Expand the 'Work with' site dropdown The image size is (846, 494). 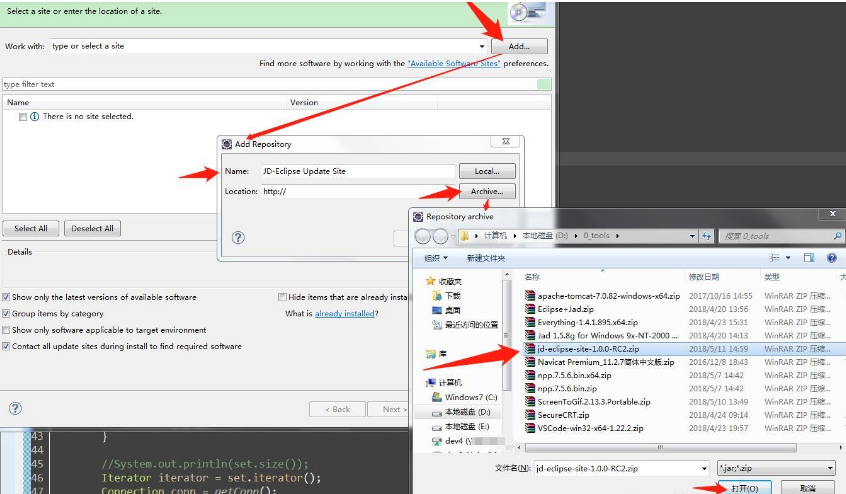click(482, 46)
